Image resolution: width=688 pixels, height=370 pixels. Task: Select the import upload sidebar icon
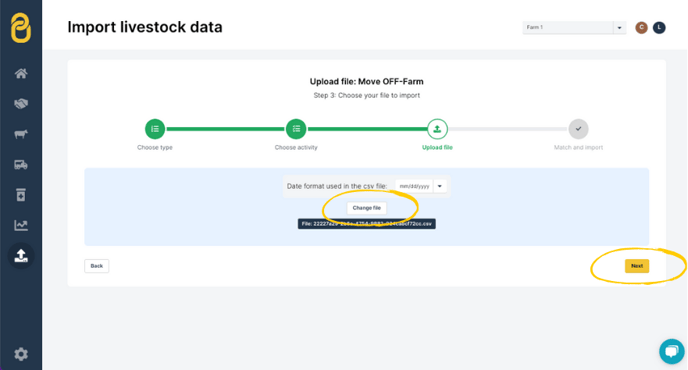pyautogui.click(x=21, y=255)
